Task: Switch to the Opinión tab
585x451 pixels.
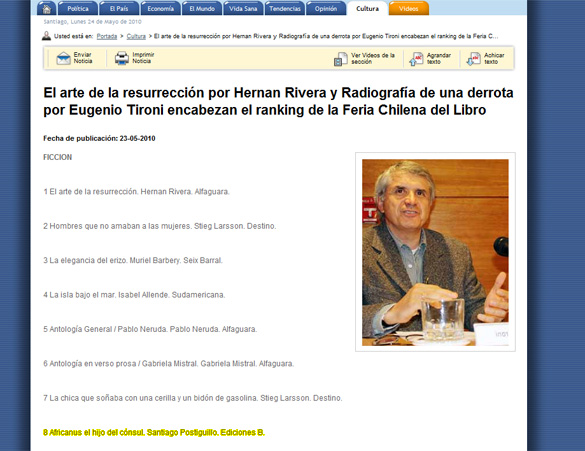Action: (x=326, y=8)
